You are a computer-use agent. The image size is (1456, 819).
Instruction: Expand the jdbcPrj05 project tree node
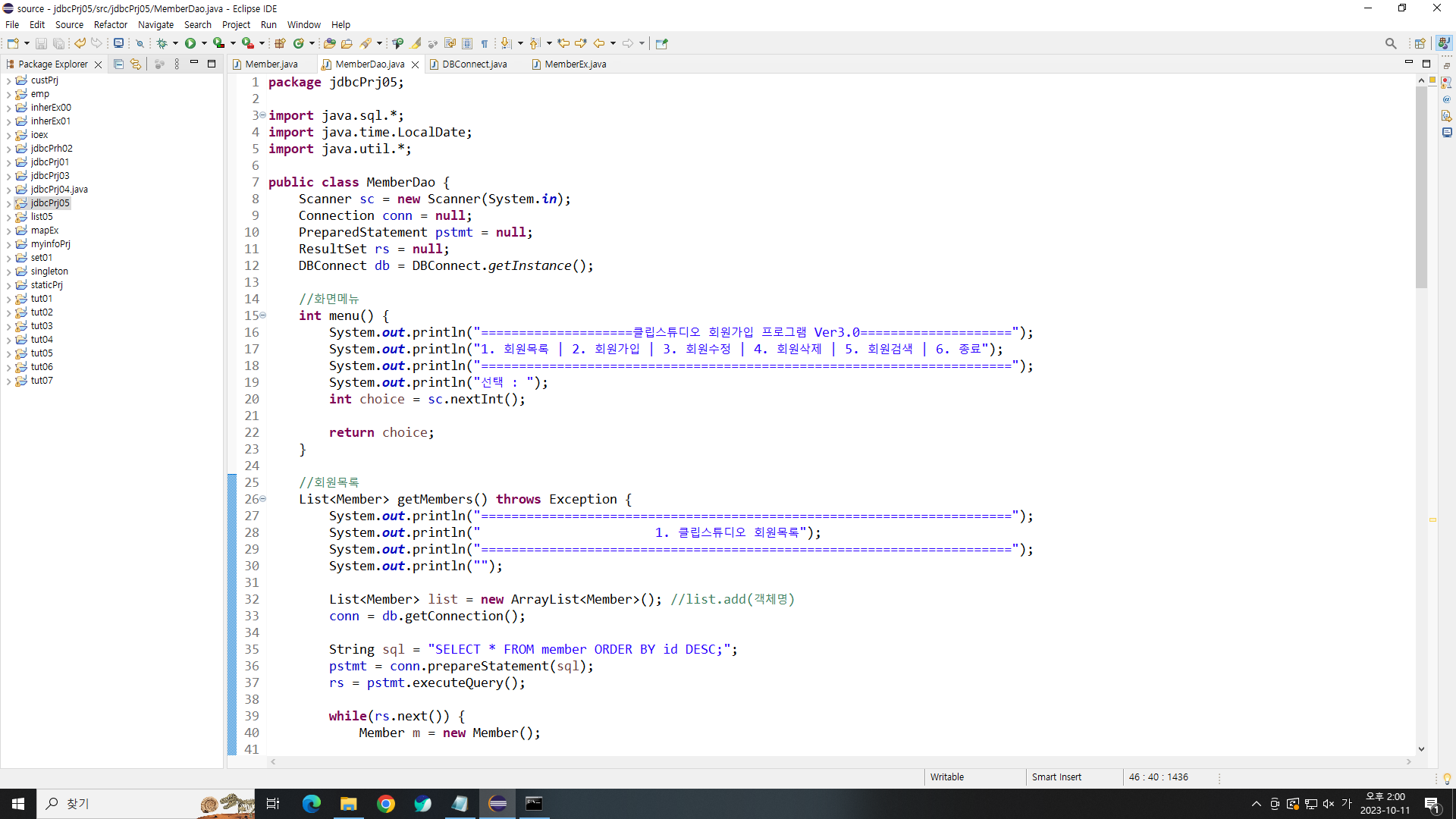coord(8,203)
